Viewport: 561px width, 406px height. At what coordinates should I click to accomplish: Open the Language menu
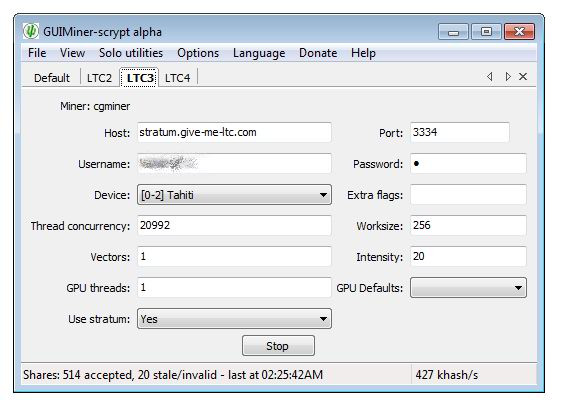(259, 53)
